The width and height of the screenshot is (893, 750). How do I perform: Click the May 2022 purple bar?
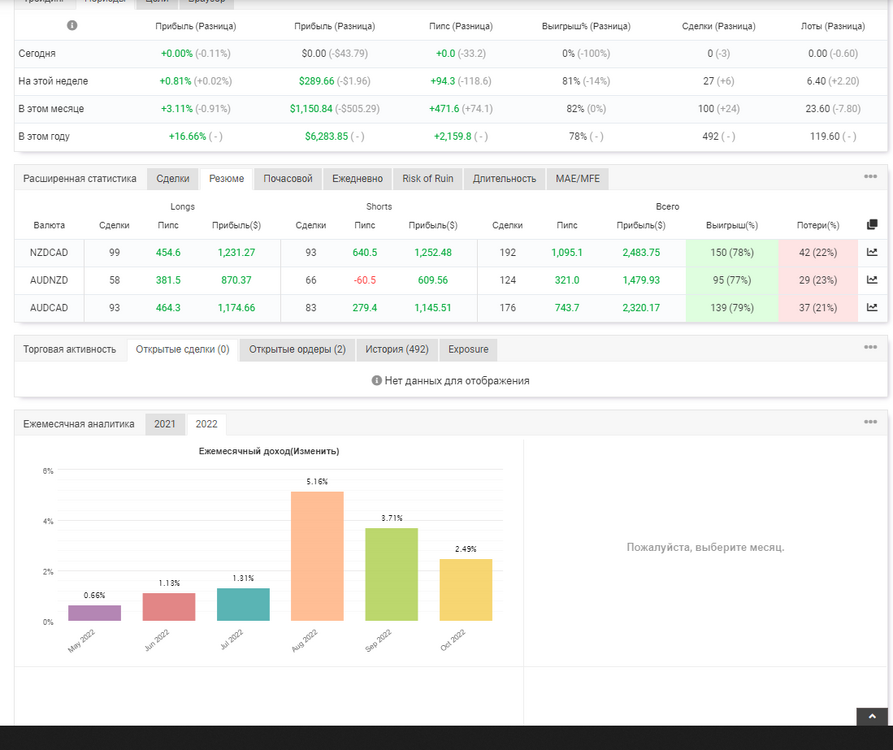pyautogui.click(x=95, y=613)
